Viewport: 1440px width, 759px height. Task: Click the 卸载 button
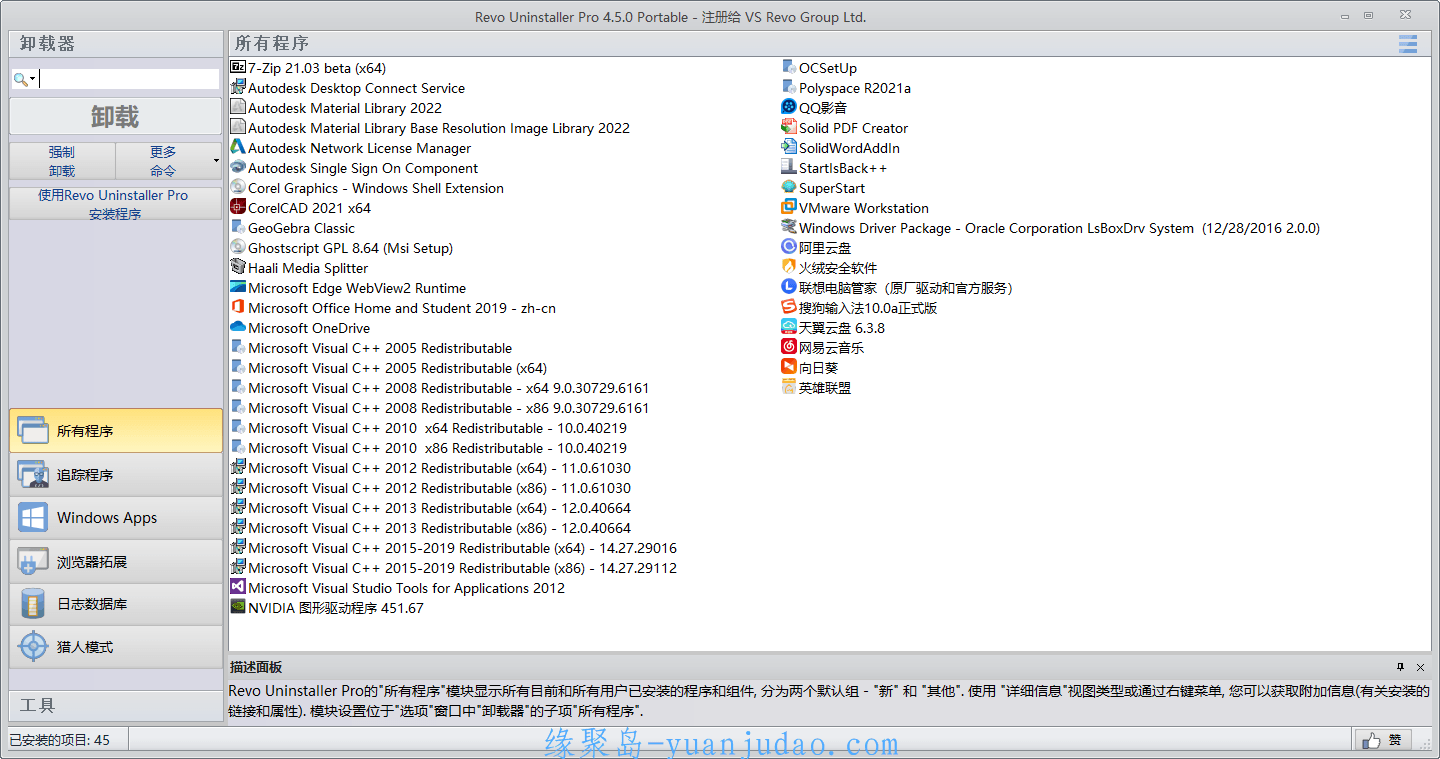[116, 116]
